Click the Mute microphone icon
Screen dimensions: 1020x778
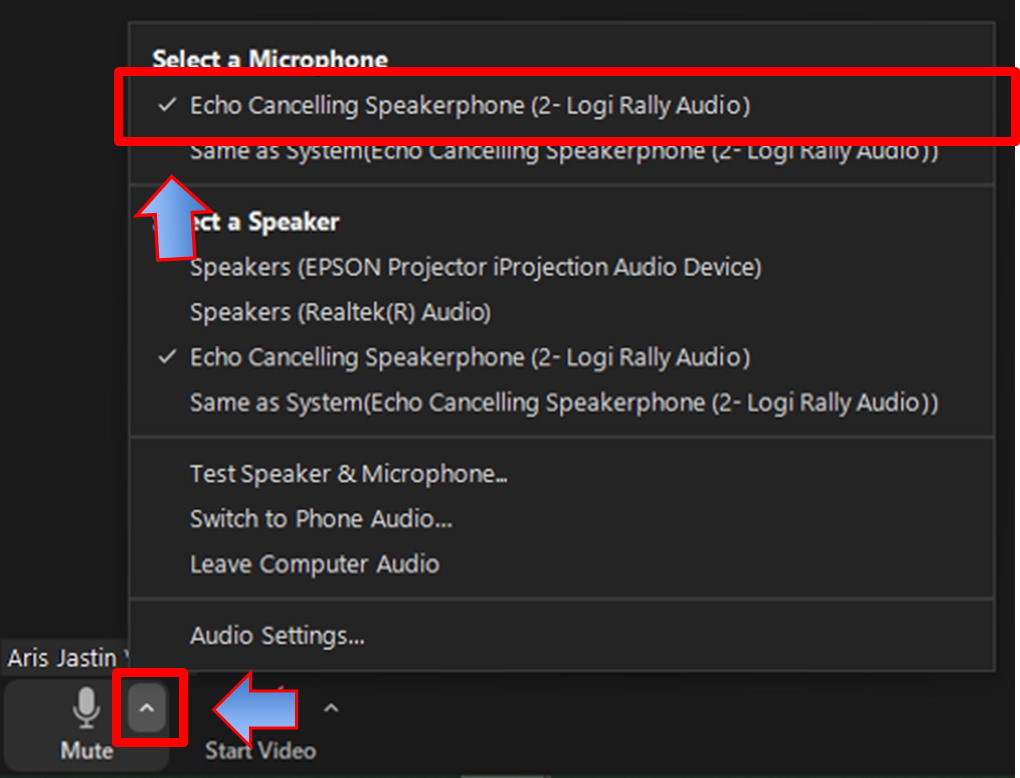coord(86,708)
